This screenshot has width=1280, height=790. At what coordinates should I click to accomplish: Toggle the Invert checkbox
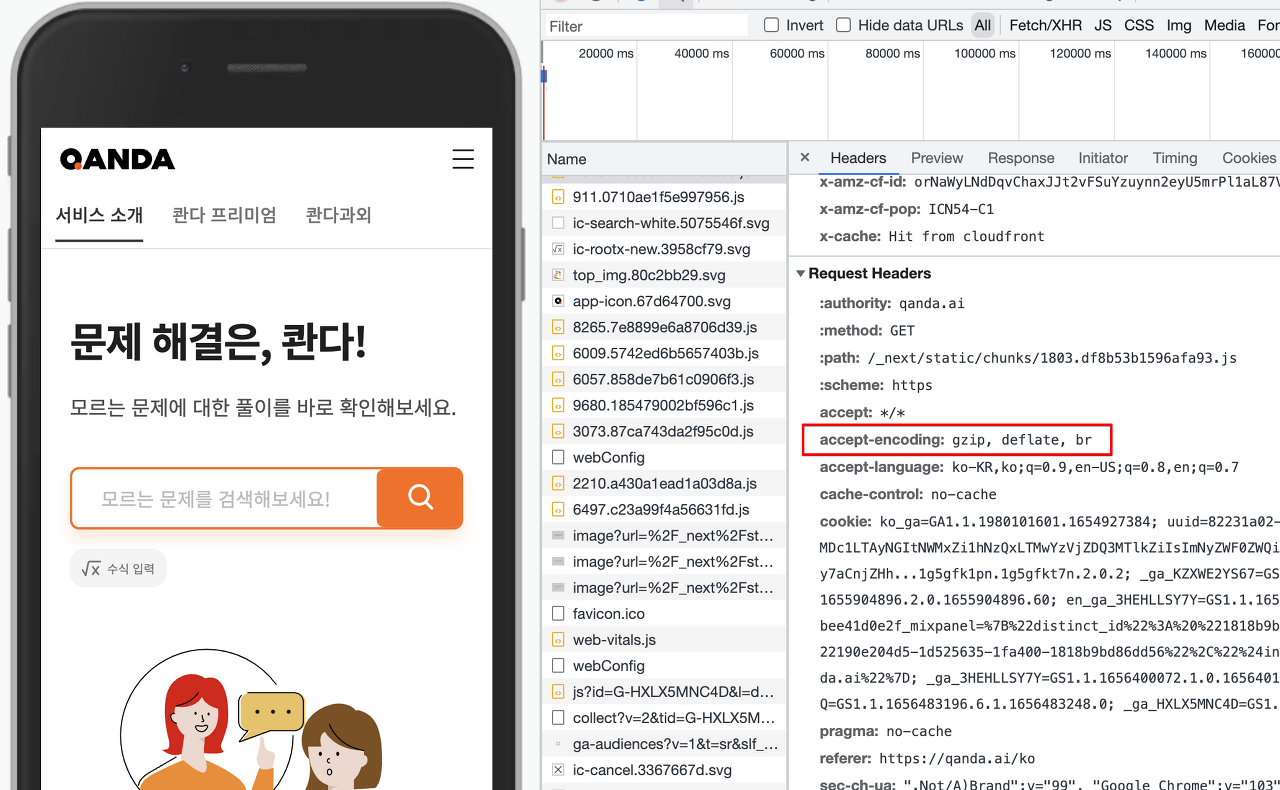(771, 25)
